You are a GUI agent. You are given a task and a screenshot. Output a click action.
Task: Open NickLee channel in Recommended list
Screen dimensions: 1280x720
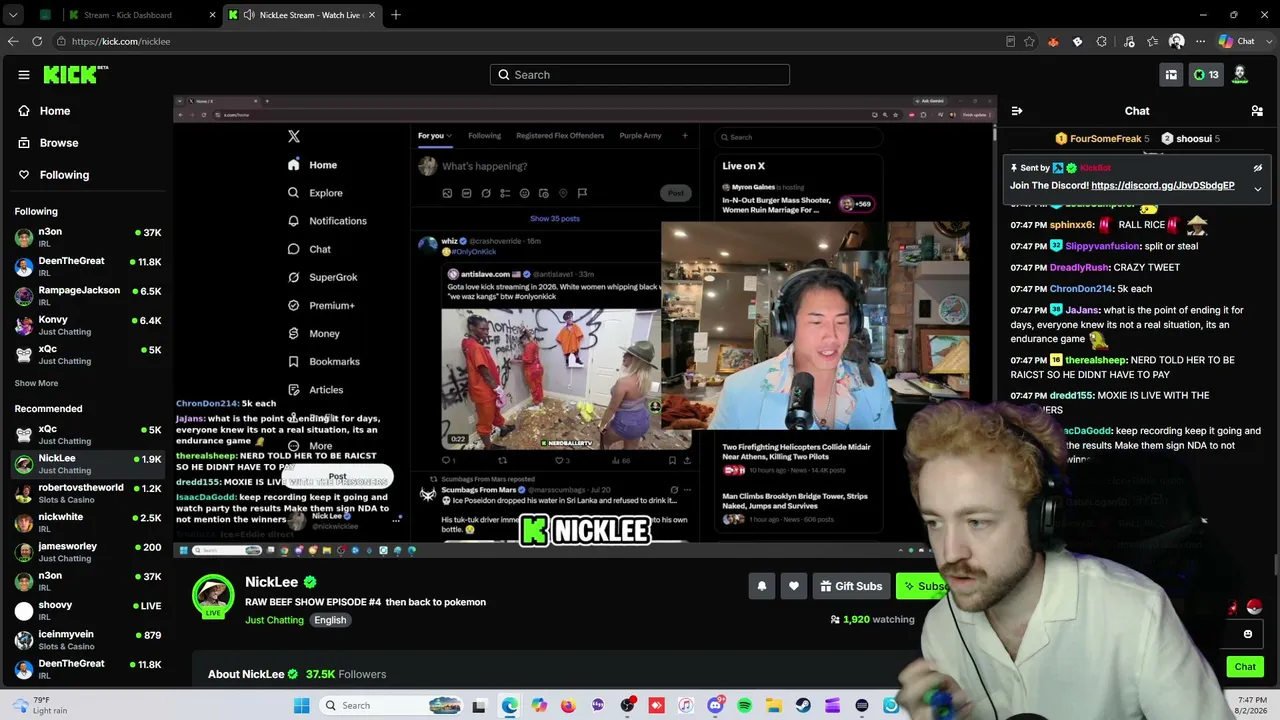[x=88, y=464]
